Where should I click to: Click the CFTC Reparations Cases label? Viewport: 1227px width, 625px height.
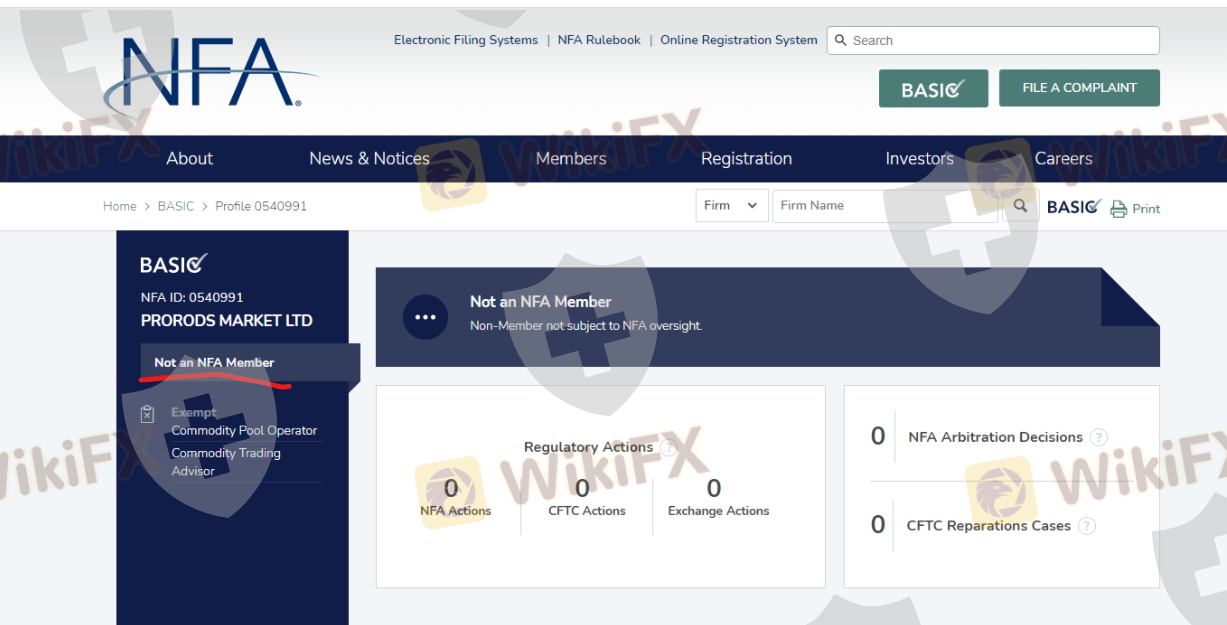pyautogui.click(x=988, y=526)
